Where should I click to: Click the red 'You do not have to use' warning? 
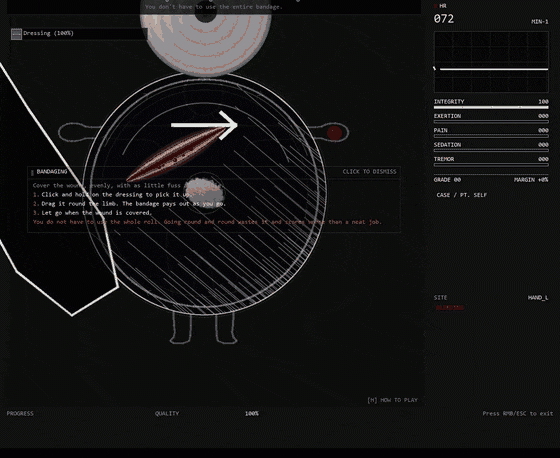207,222
